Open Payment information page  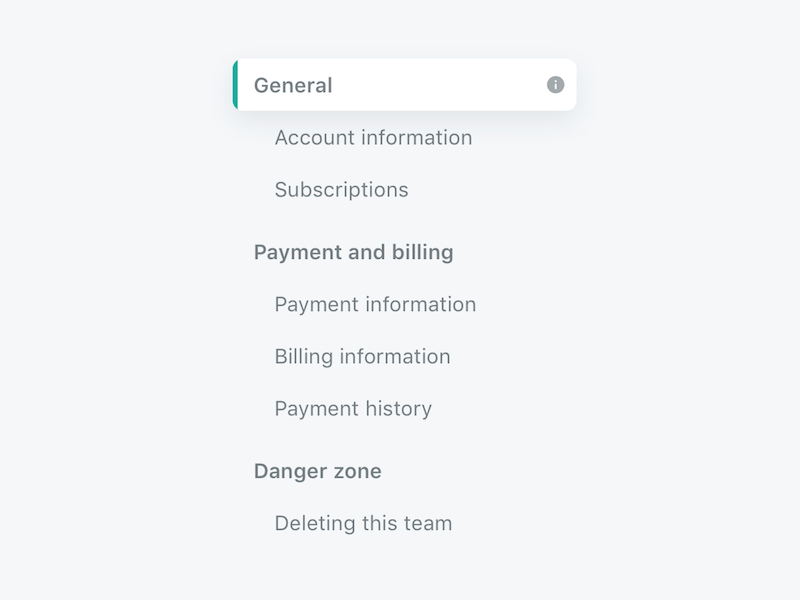coord(375,305)
